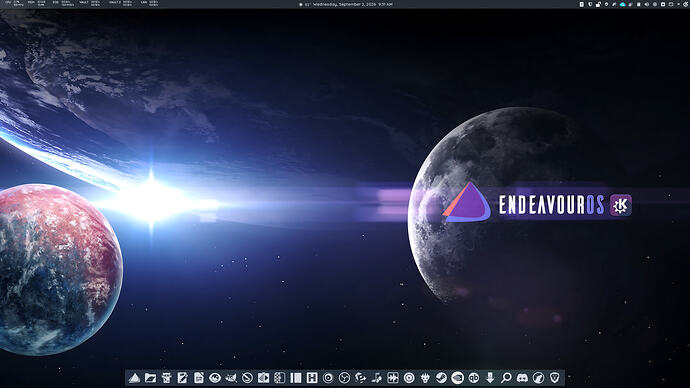Click the CPU monitor widget in top panel
This screenshot has height=388, width=690.
[x=14, y=3]
